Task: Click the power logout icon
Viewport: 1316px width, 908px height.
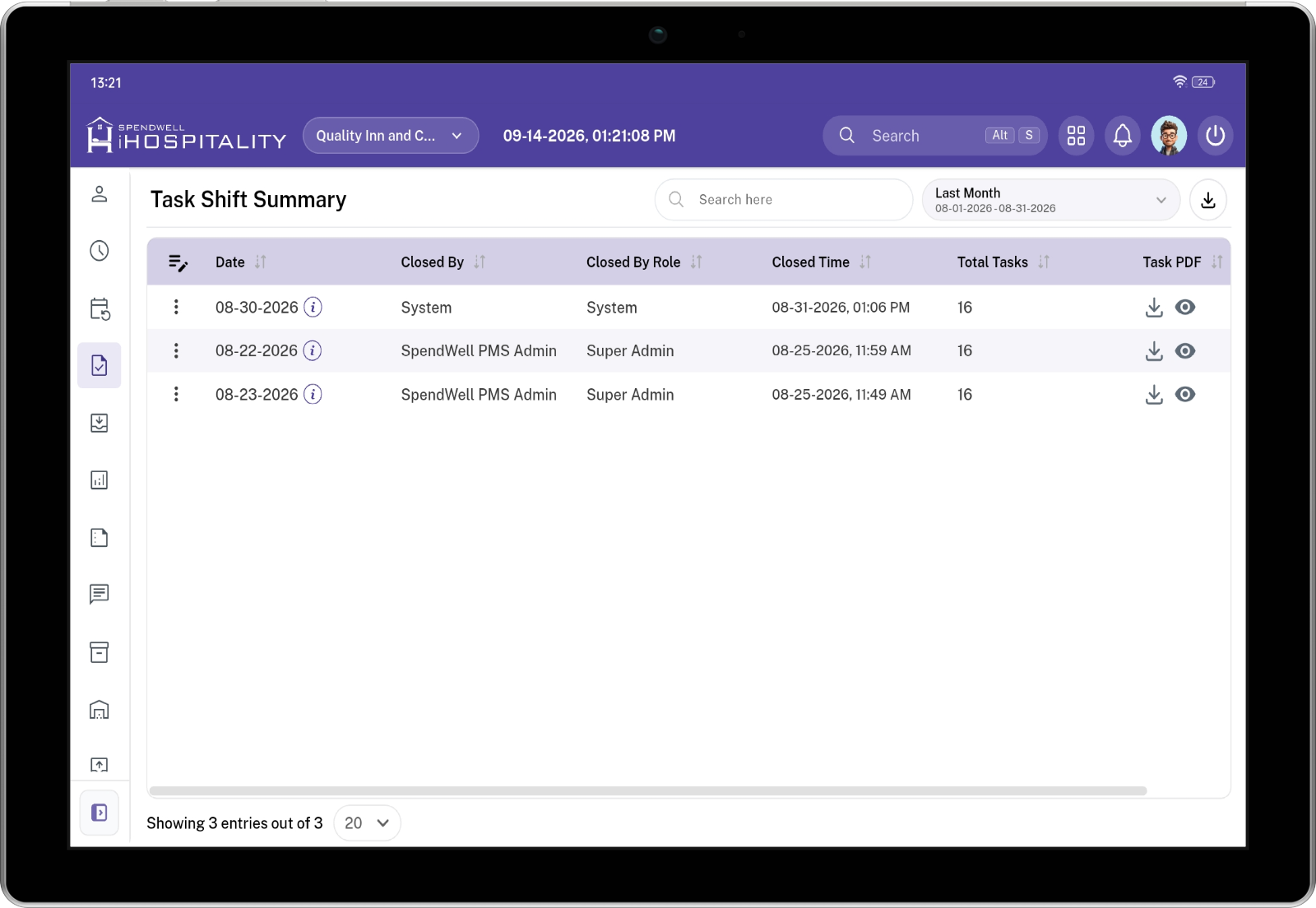Action: tap(1216, 136)
